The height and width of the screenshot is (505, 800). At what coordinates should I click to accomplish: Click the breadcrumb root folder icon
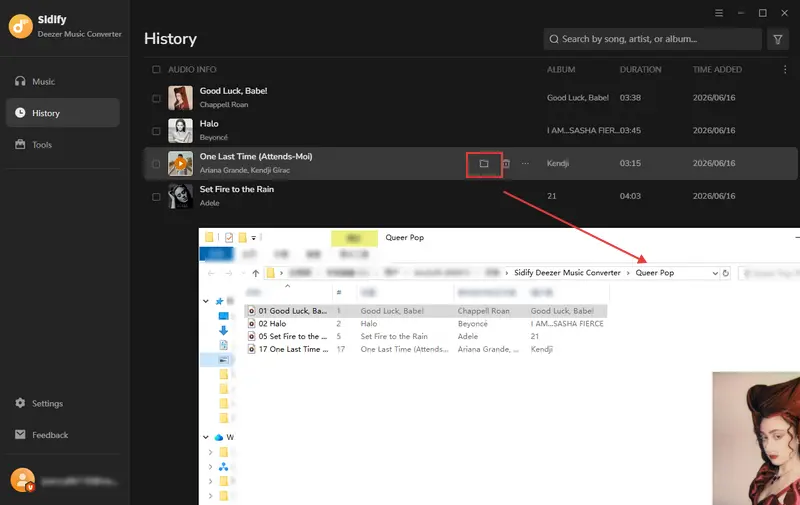[x=271, y=273]
